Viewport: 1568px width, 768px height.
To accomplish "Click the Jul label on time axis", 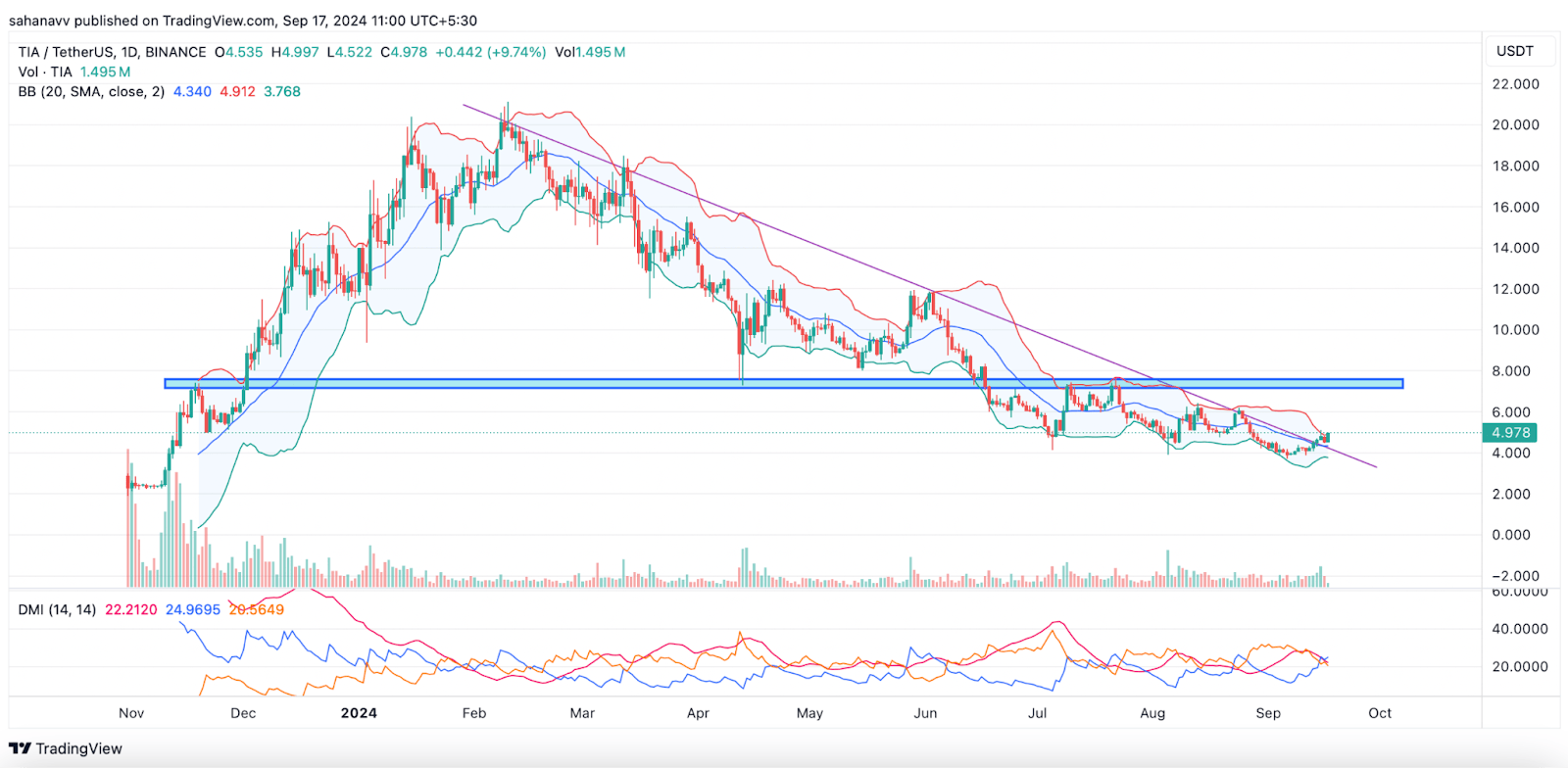I will pos(1037,713).
